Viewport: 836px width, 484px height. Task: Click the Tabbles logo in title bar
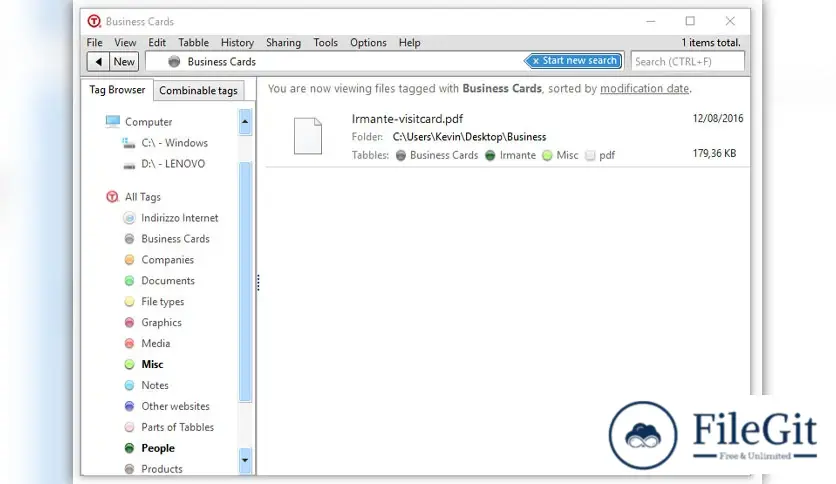94,21
